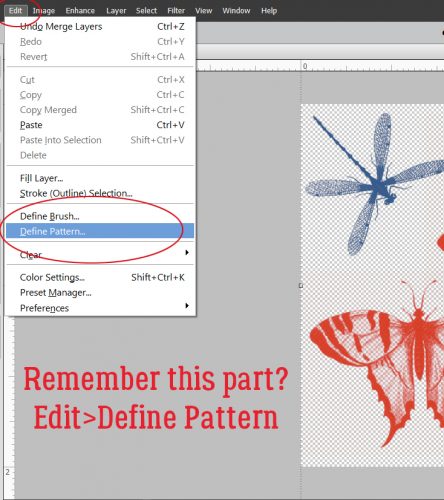Open the Select menu
Viewport: 444px width, 500px height.
146,11
